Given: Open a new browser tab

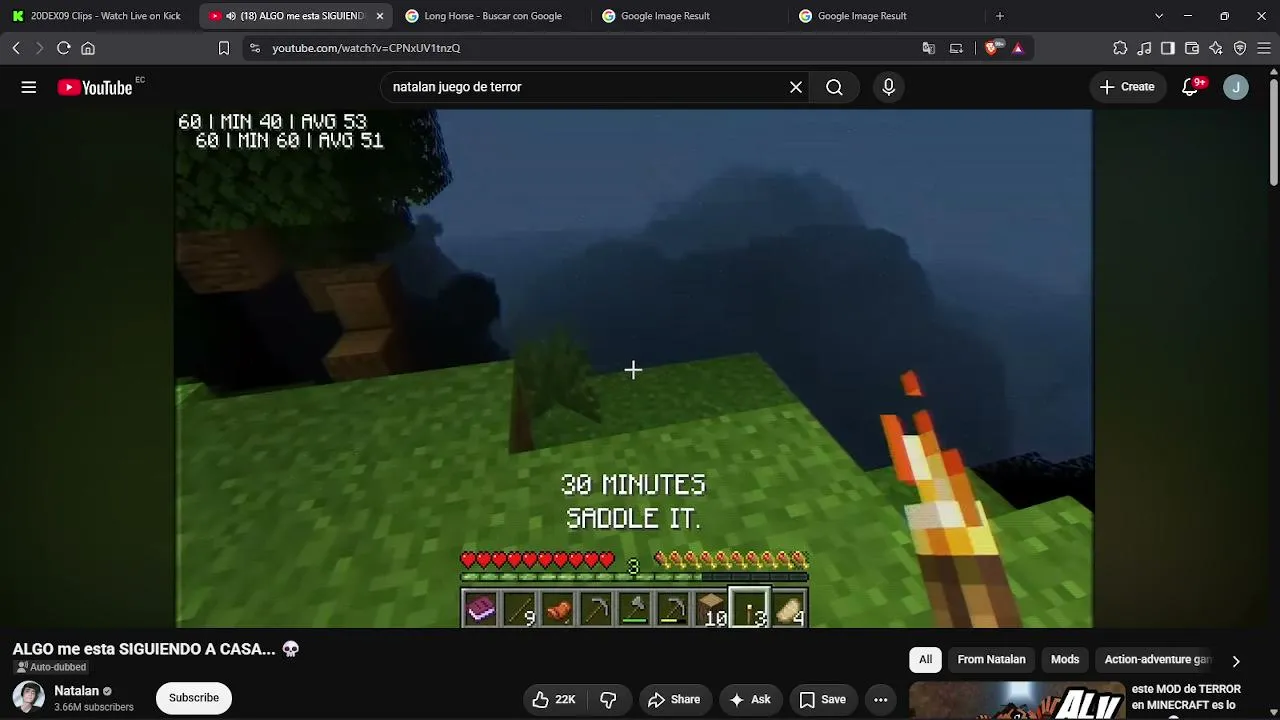Looking at the screenshot, I should pos(1000,16).
